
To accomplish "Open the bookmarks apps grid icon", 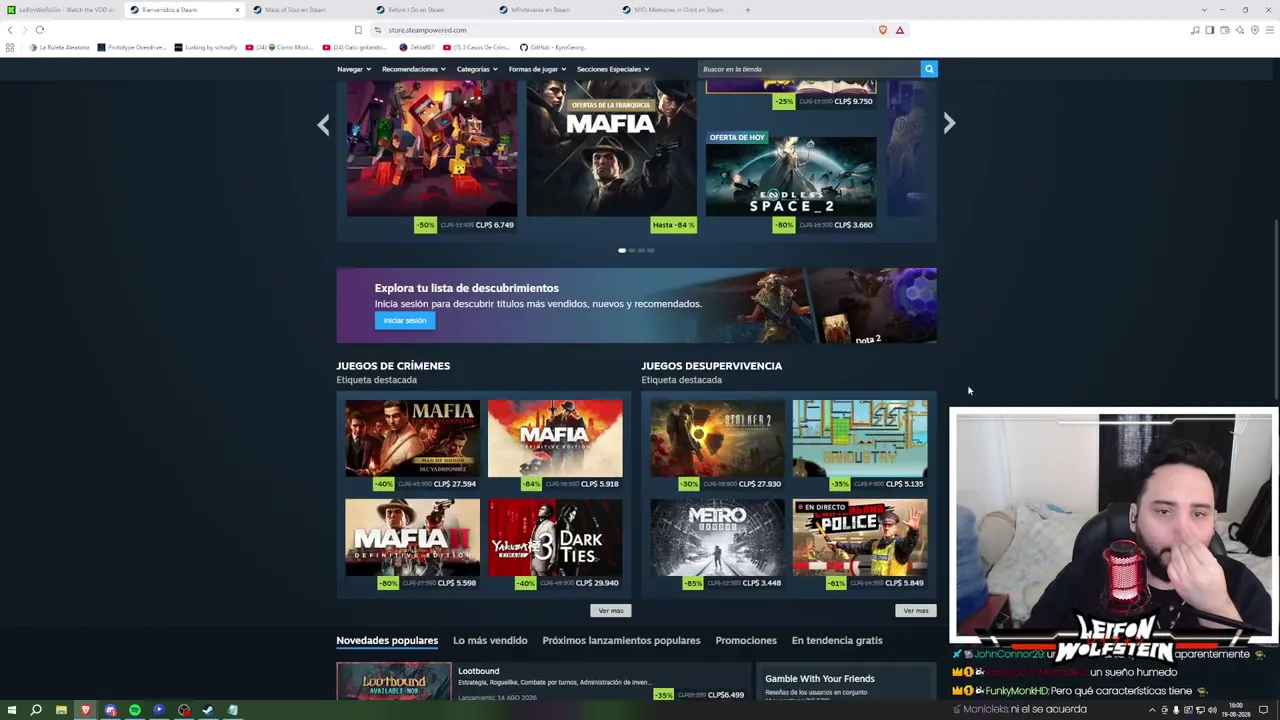I will (x=10, y=47).
